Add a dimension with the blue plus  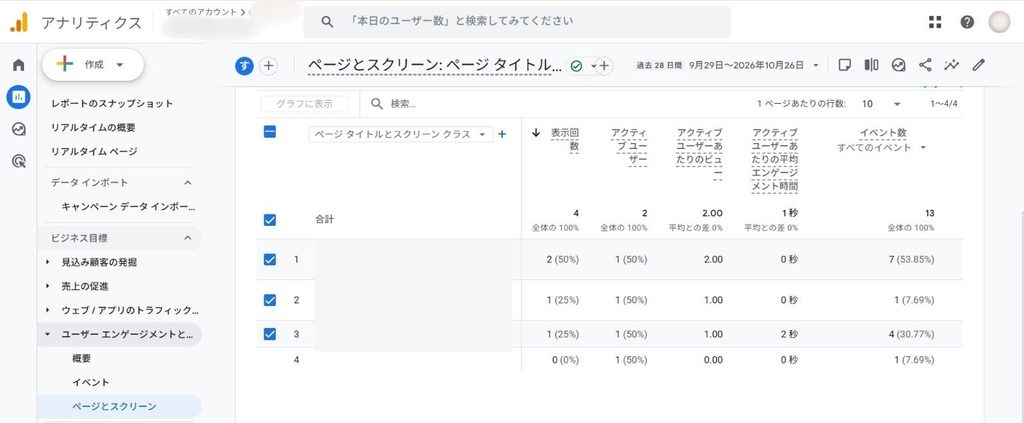pyautogui.click(x=502, y=134)
